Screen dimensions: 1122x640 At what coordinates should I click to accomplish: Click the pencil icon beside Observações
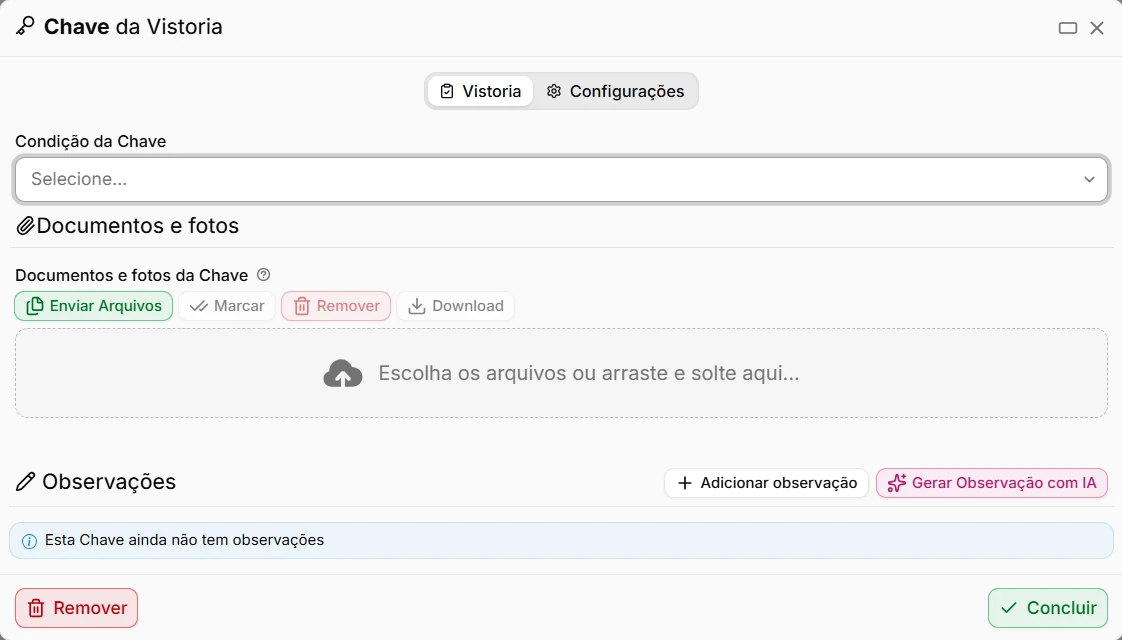25,482
